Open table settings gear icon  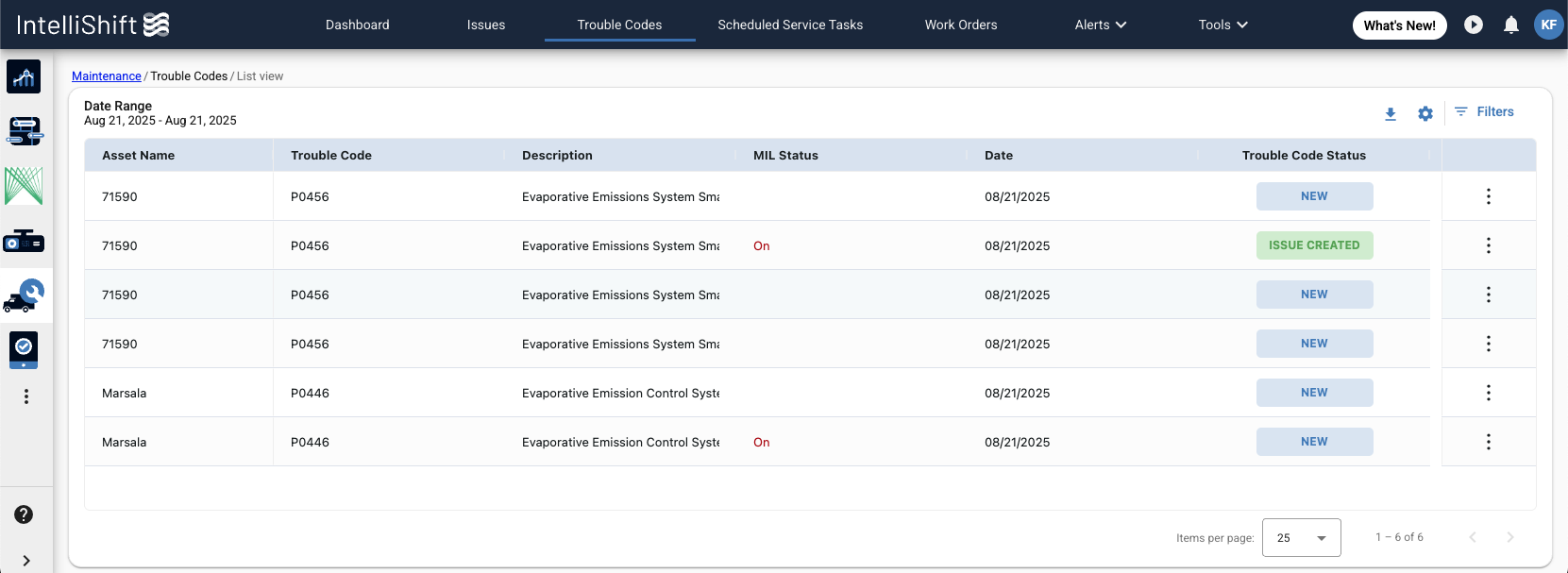tap(1425, 113)
